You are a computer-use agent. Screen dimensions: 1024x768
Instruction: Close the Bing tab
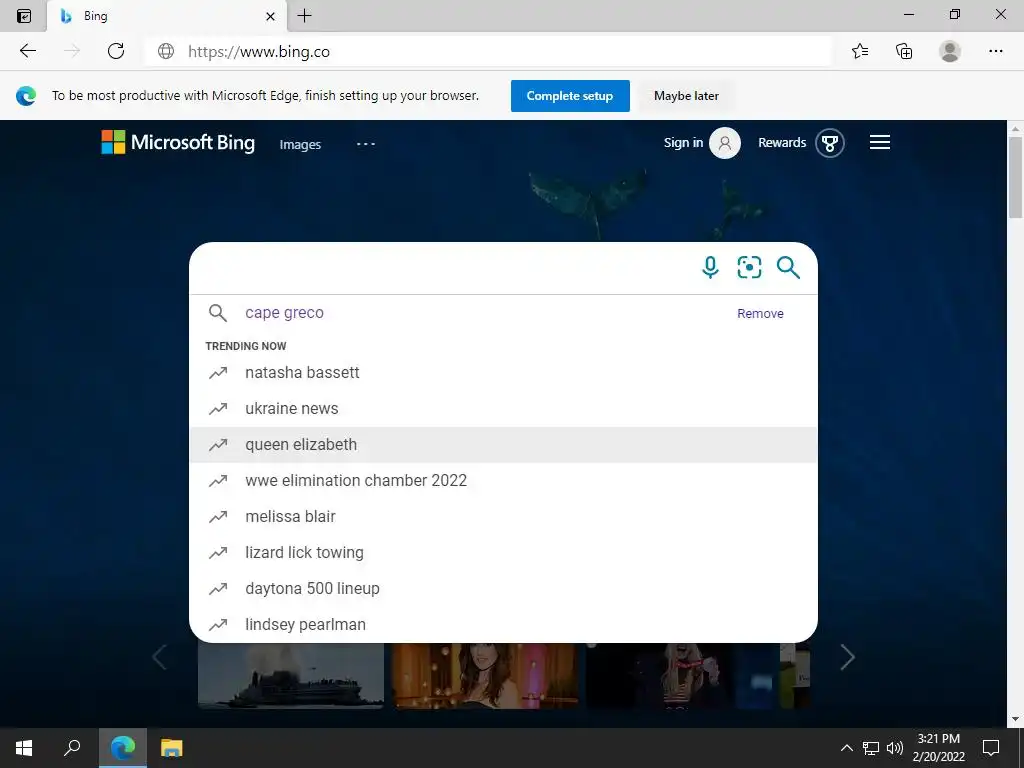[270, 16]
